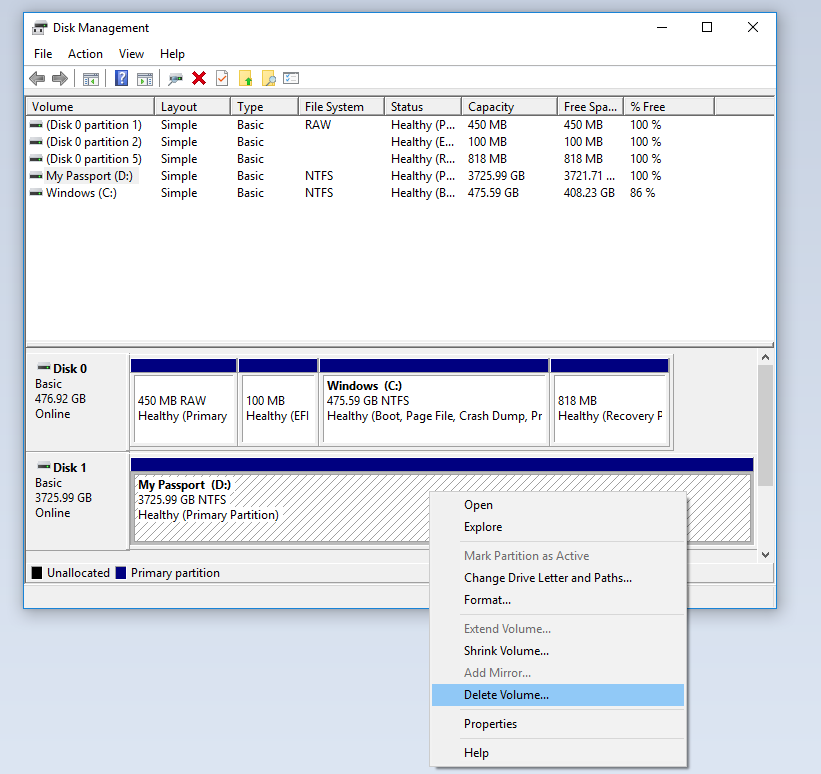Click the "86 %" free cell
821x774 pixels.
tap(642, 193)
